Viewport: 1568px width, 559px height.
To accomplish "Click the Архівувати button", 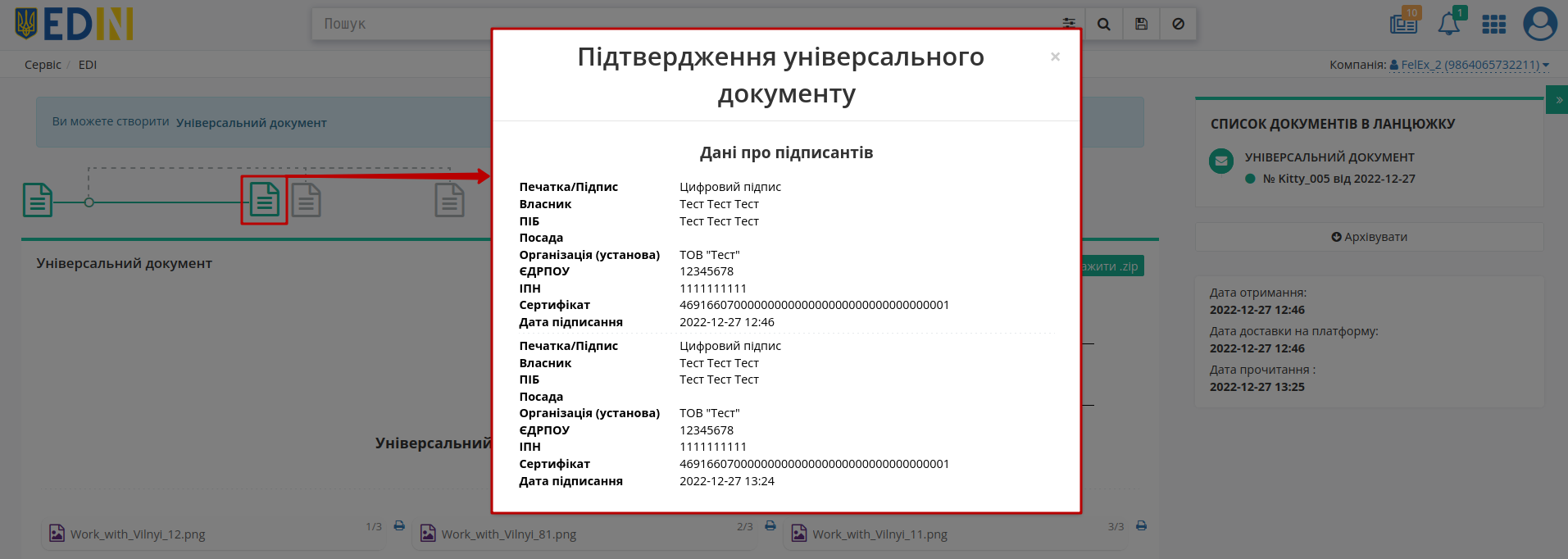I will coord(1370,237).
